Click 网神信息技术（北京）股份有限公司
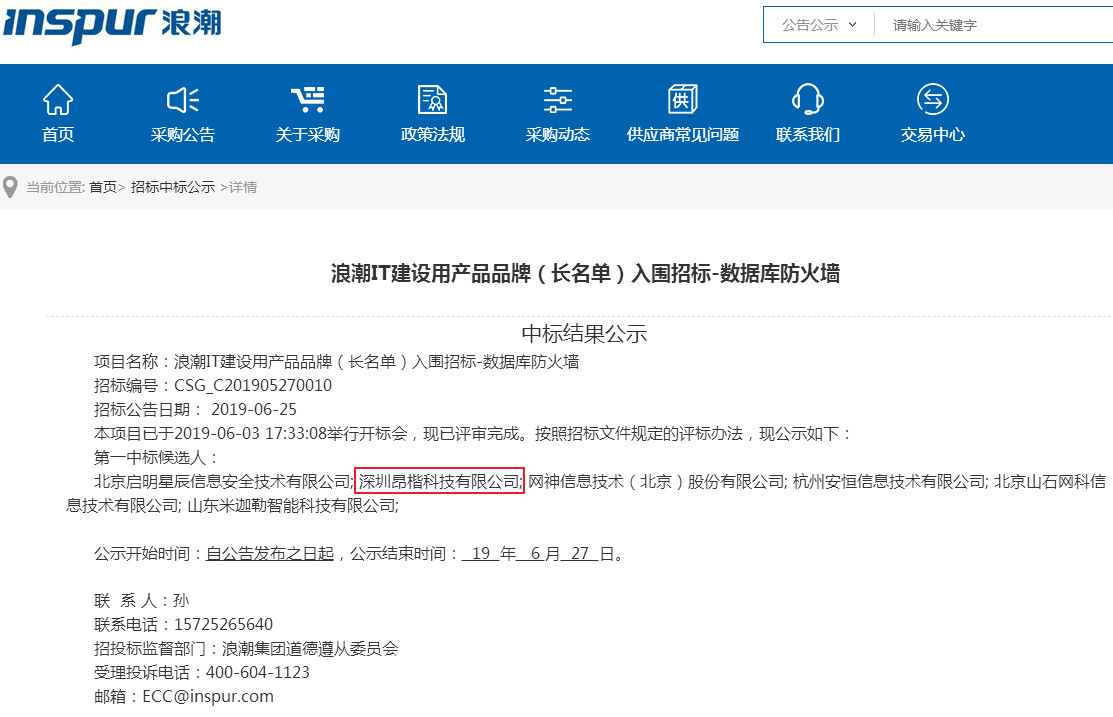 pyautogui.click(x=656, y=482)
